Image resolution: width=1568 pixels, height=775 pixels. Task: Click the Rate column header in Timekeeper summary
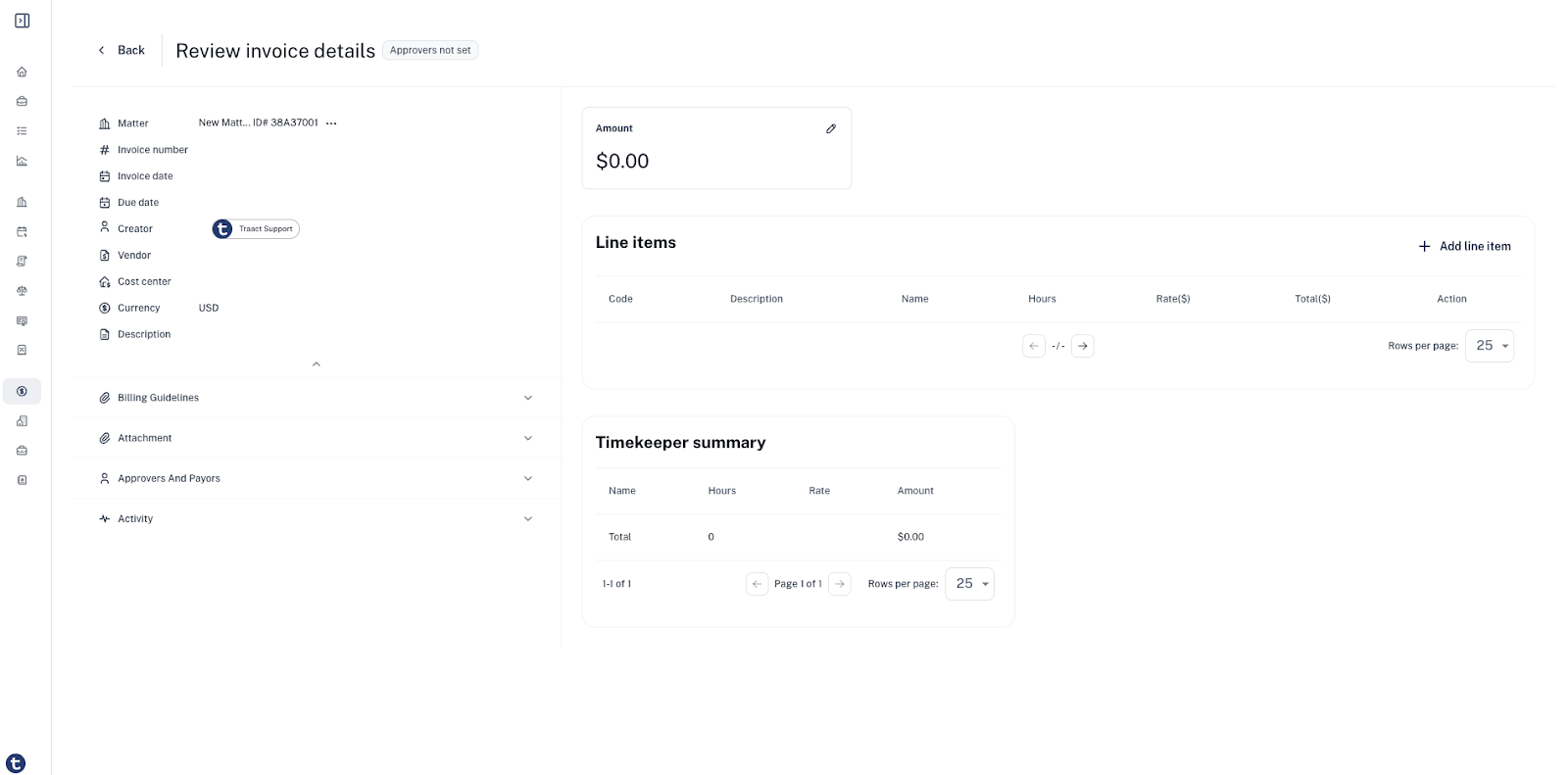tap(819, 491)
